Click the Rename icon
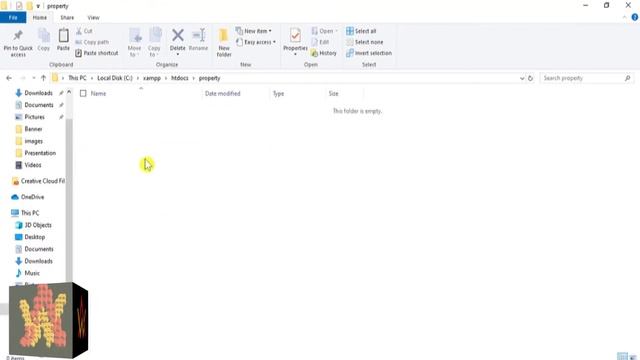This screenshot has height=360, width=640. pos(198,35)
